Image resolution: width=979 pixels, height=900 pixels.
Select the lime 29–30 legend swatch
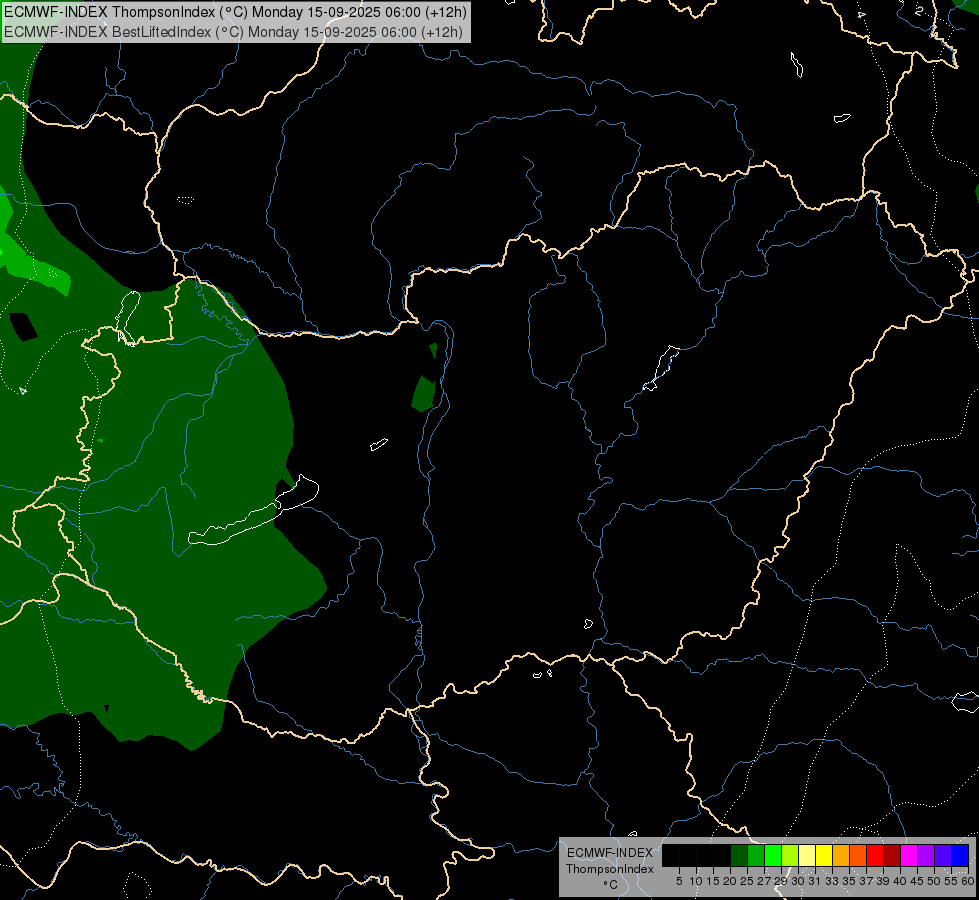click(x=790, y=856)
